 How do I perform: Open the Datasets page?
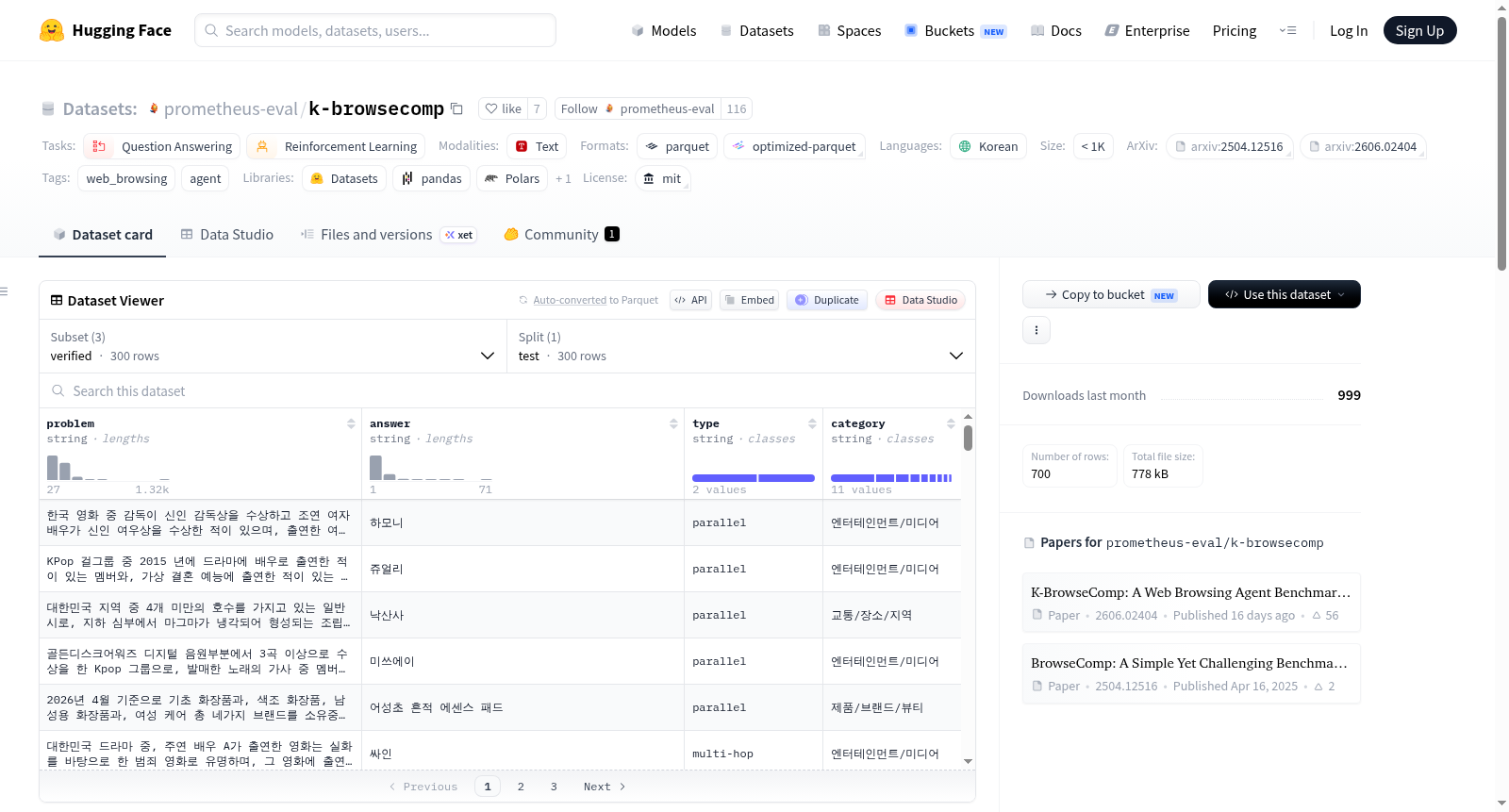point(757,31)
